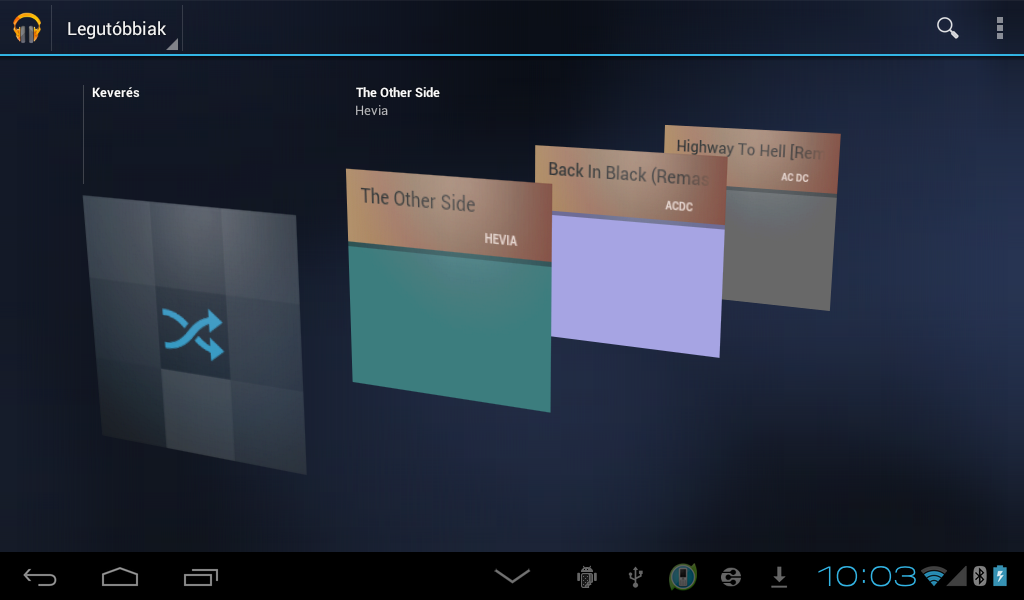Tap the shuffle arrows icon
The width and height of the screenshot is (1024, 600).
coord(193,334)
